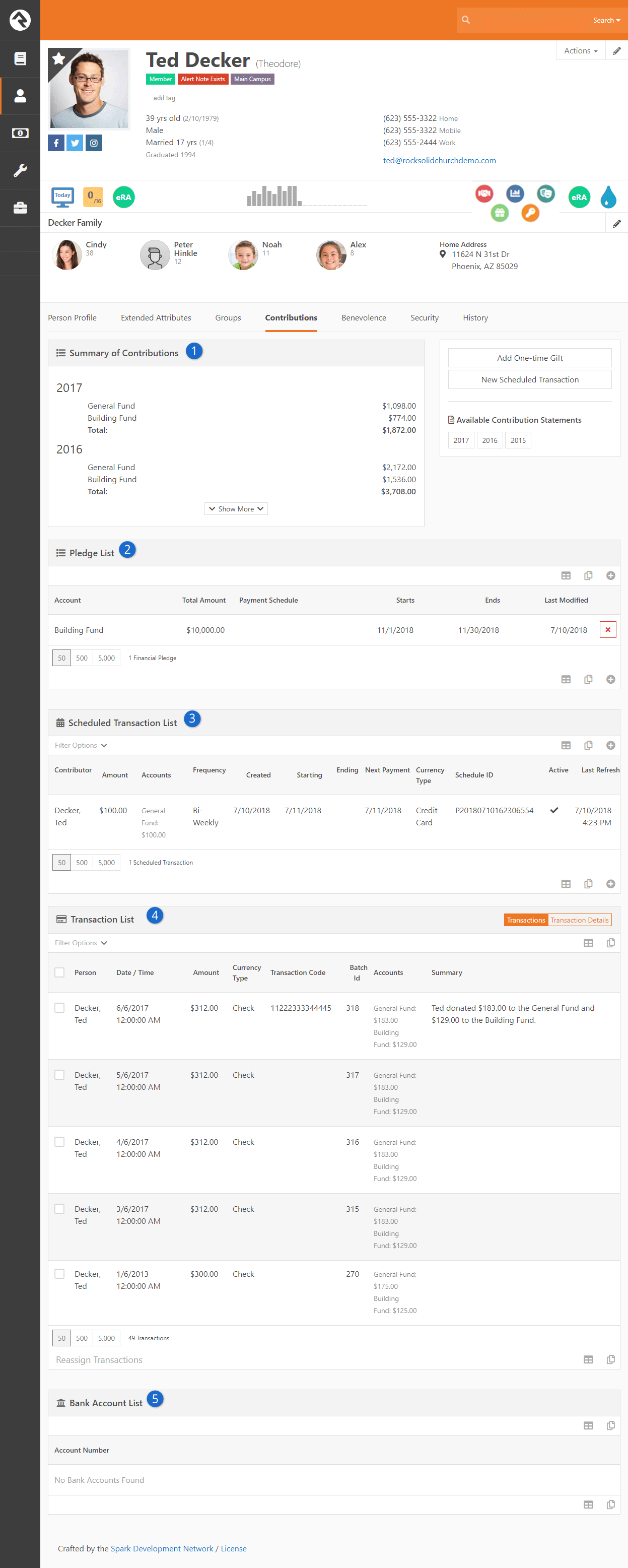Open the 2017 contribution statement
628x1568 pixels.
tap(461, 440)
